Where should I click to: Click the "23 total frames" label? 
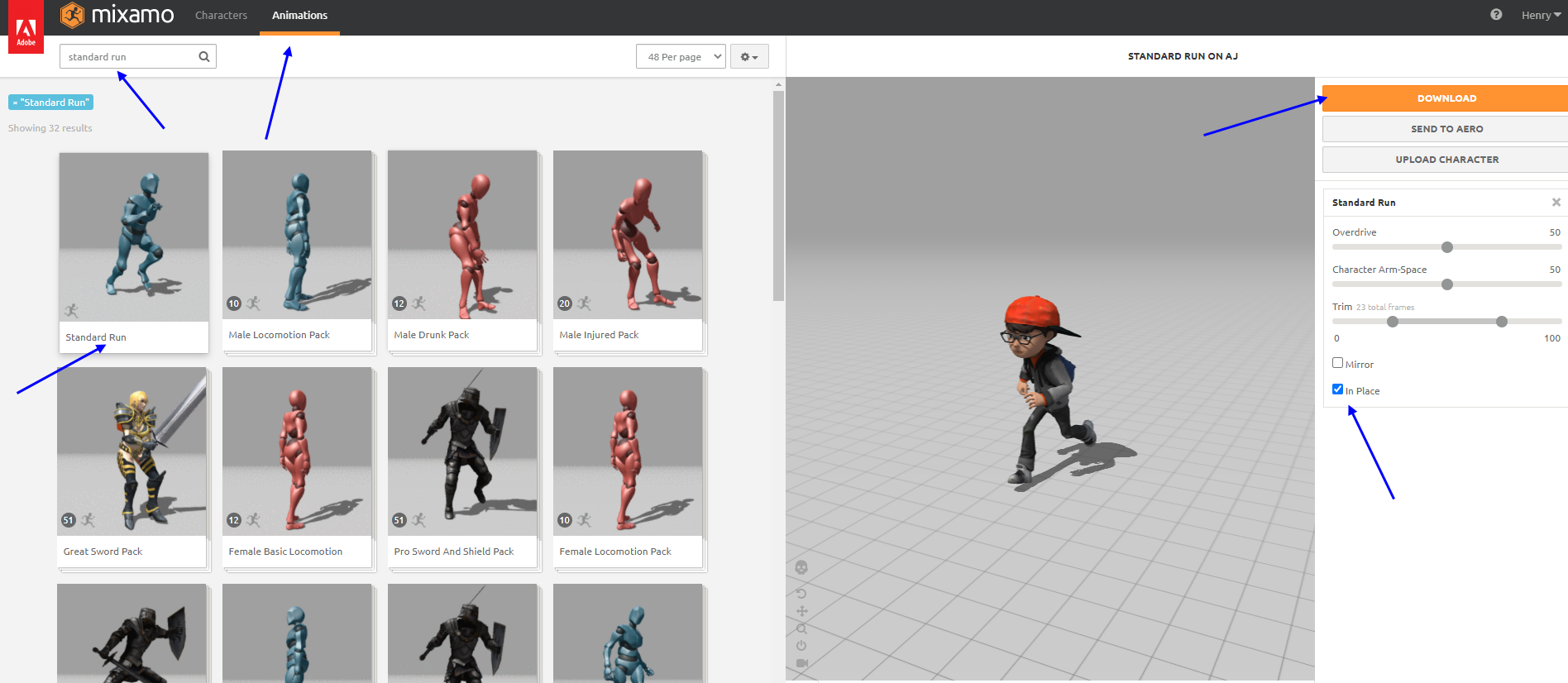coord(1385,308)
